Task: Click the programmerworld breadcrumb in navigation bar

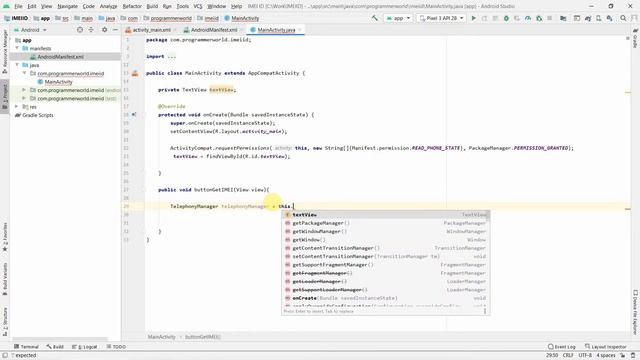Action: coord(168,18)
